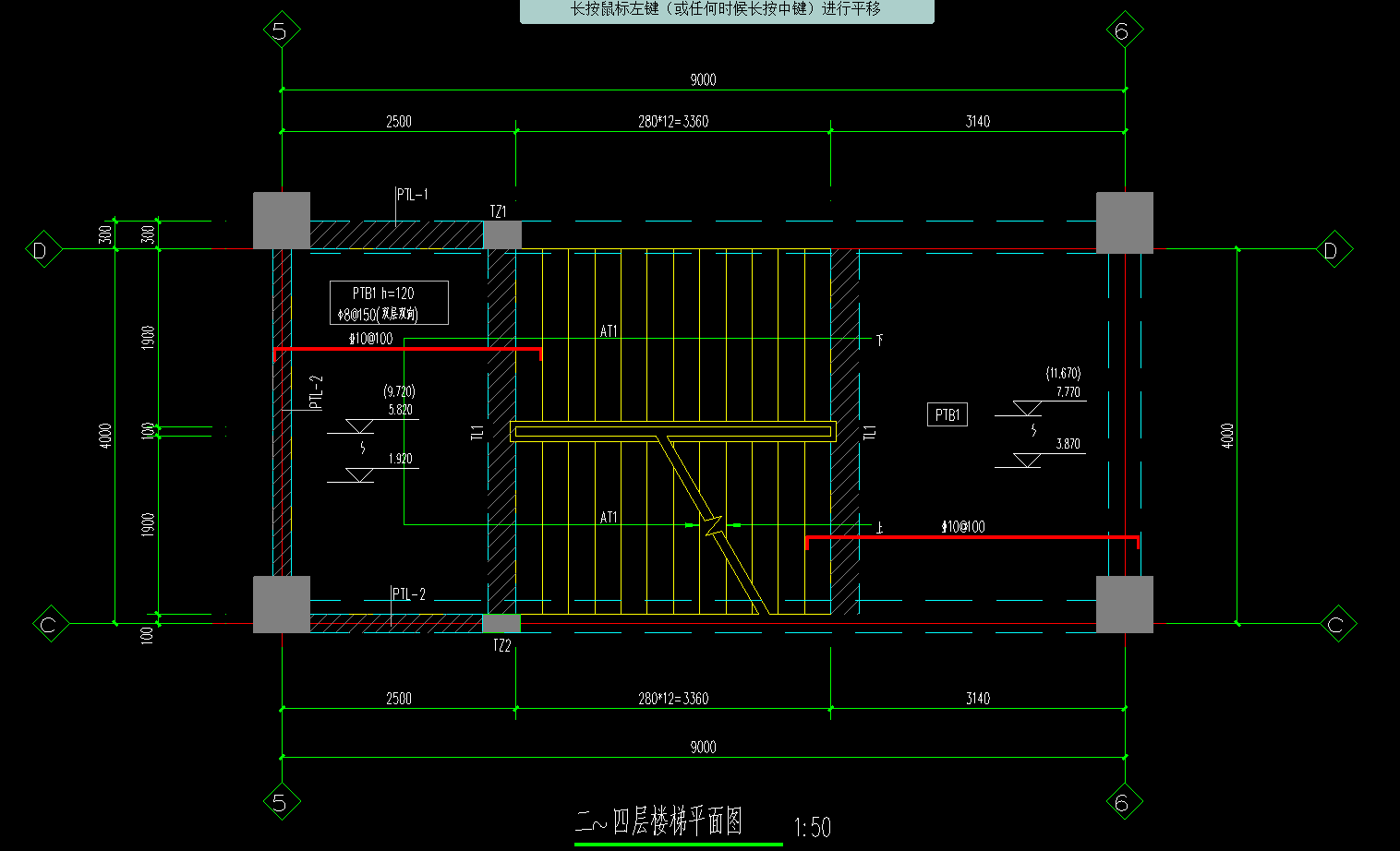1400x851 pixels.
Task: Select the left TL1 beam label
Action: point(477,432)
